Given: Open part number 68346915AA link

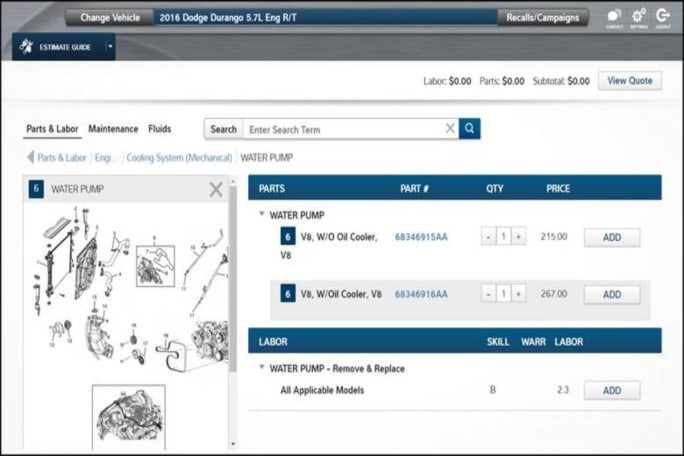Looking at the screenshot, I should pos(421,237).
